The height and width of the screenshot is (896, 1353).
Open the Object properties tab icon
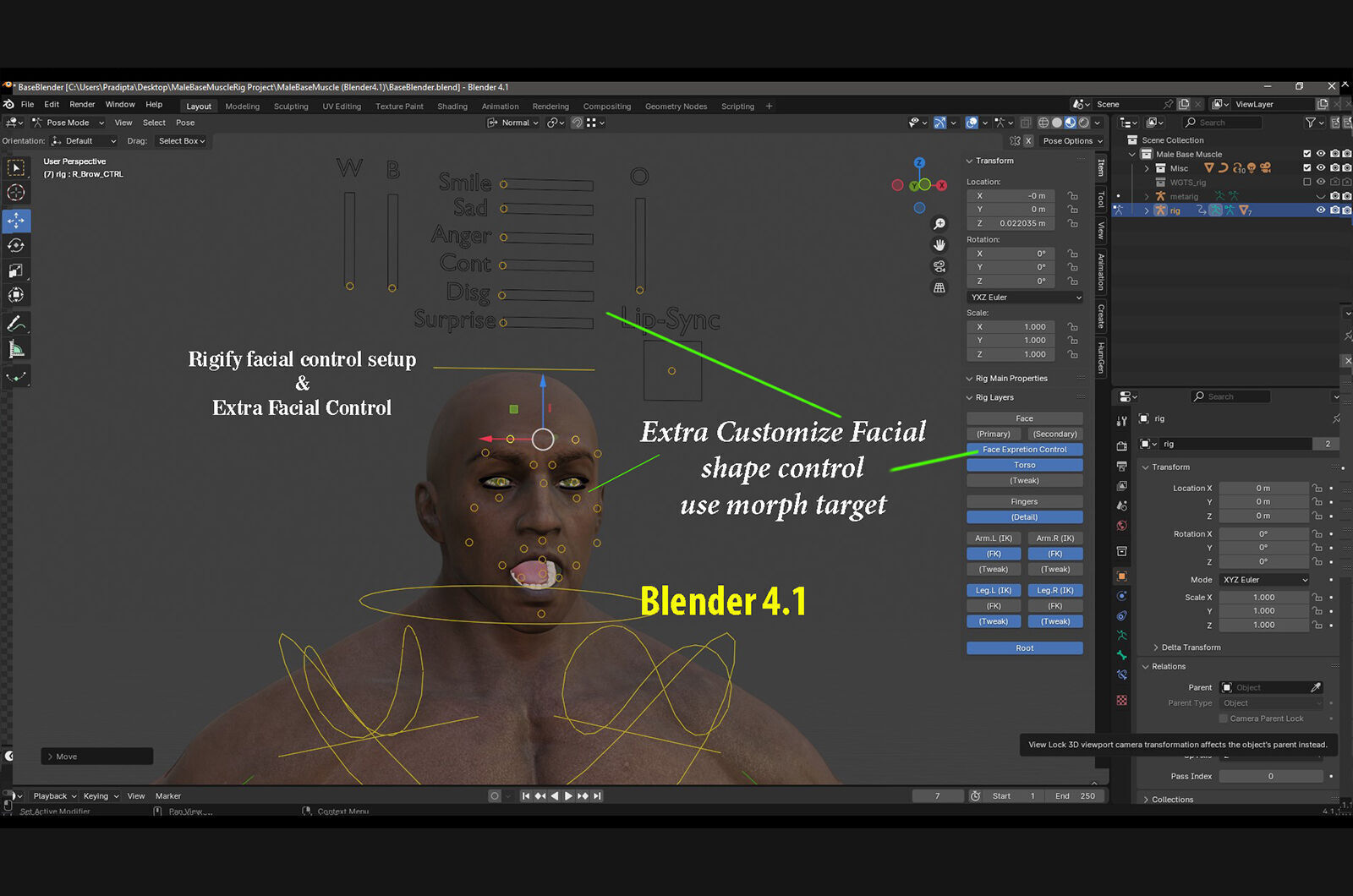[x=1122, y=576]
